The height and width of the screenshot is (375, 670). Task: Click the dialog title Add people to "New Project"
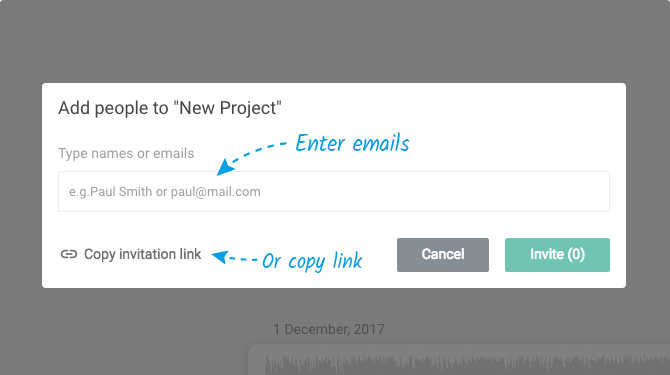point(170,108)
